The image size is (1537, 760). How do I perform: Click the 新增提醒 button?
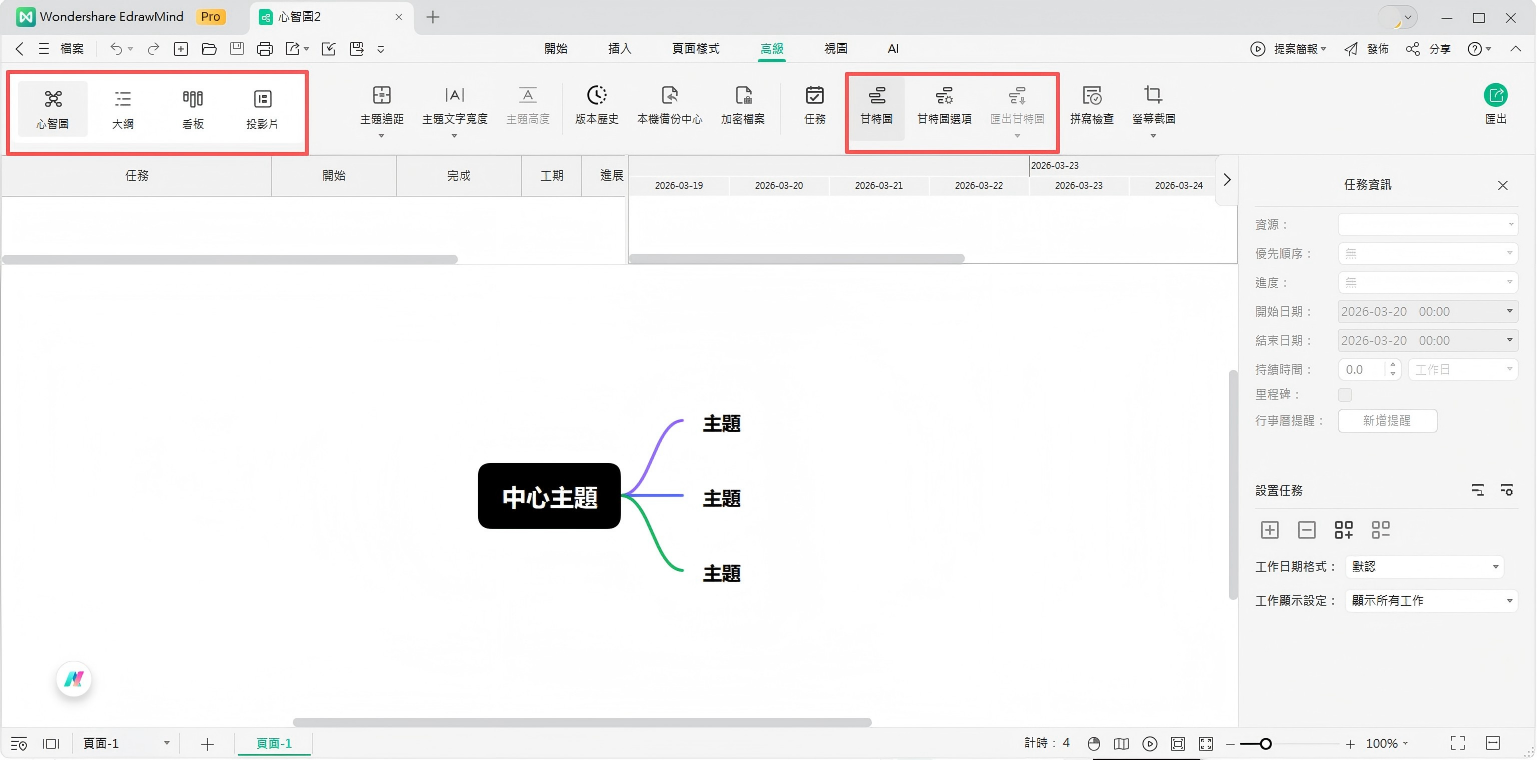1387,421
